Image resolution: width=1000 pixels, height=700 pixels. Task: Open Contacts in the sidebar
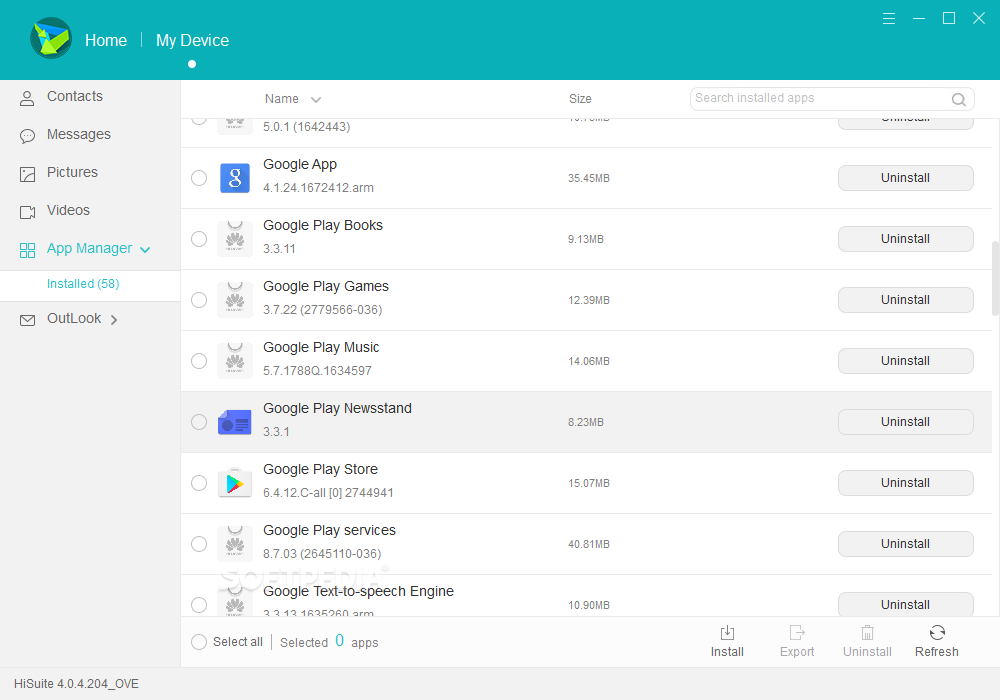click(x=90, y=97)
